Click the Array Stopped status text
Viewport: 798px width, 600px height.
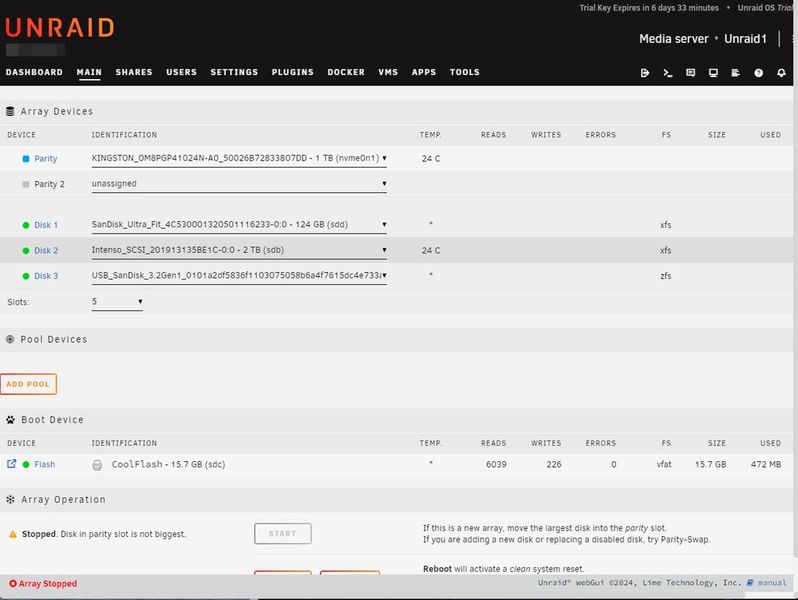[48, 583]
